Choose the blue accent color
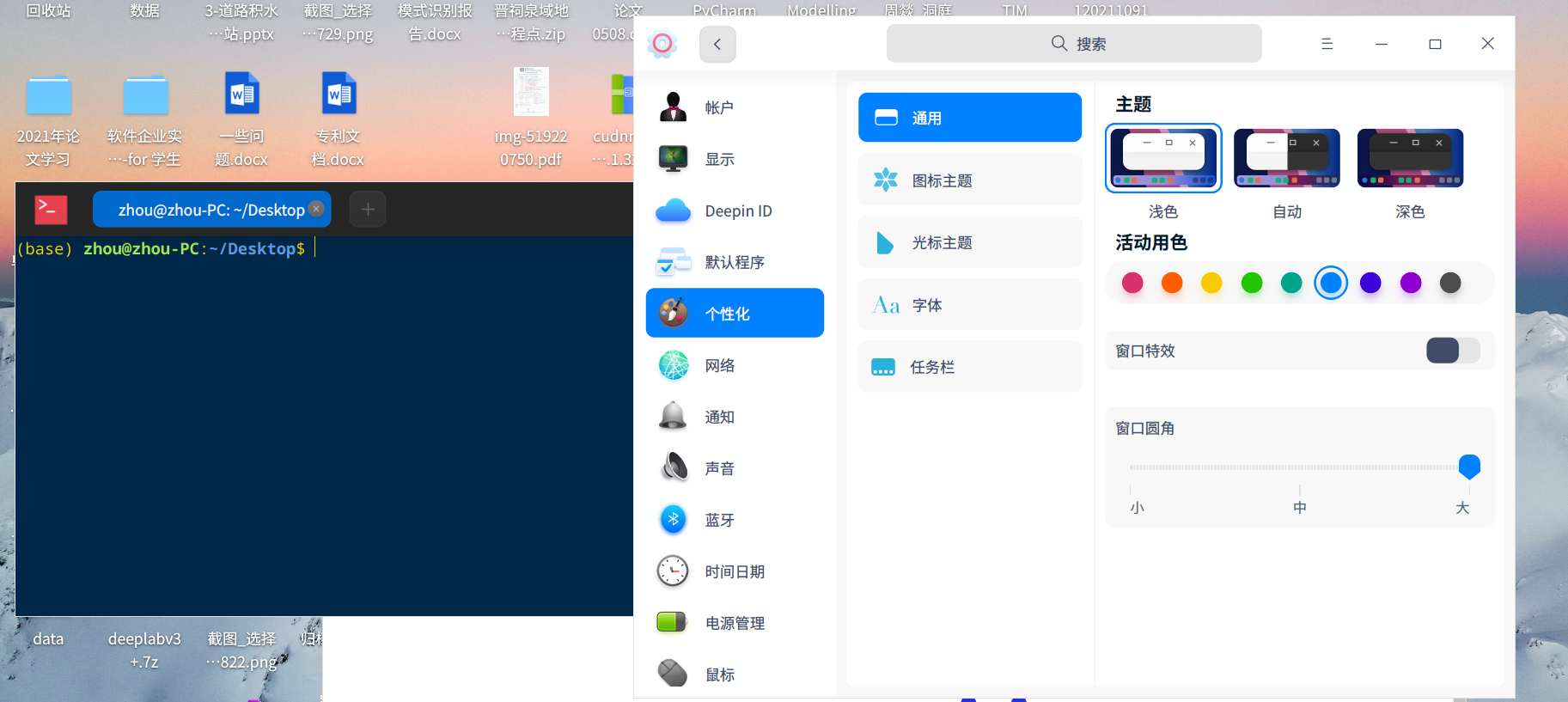 click(x=1331, y=283)
